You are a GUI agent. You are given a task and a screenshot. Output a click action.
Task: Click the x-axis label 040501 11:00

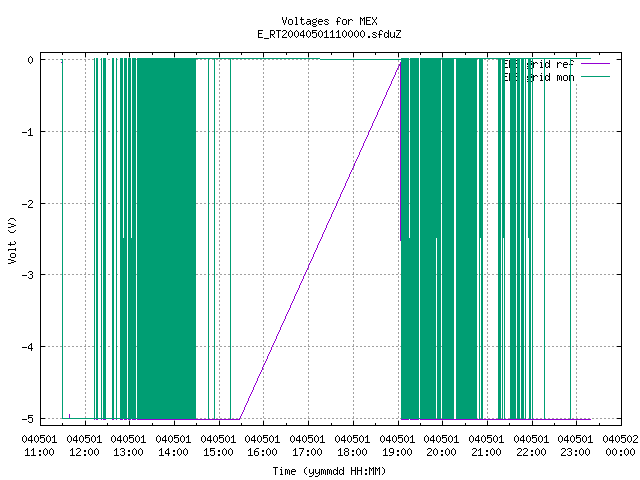point(39,446)
